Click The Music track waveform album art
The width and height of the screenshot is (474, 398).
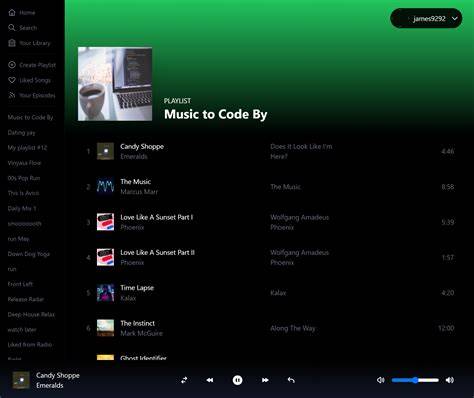pos(105,187)
